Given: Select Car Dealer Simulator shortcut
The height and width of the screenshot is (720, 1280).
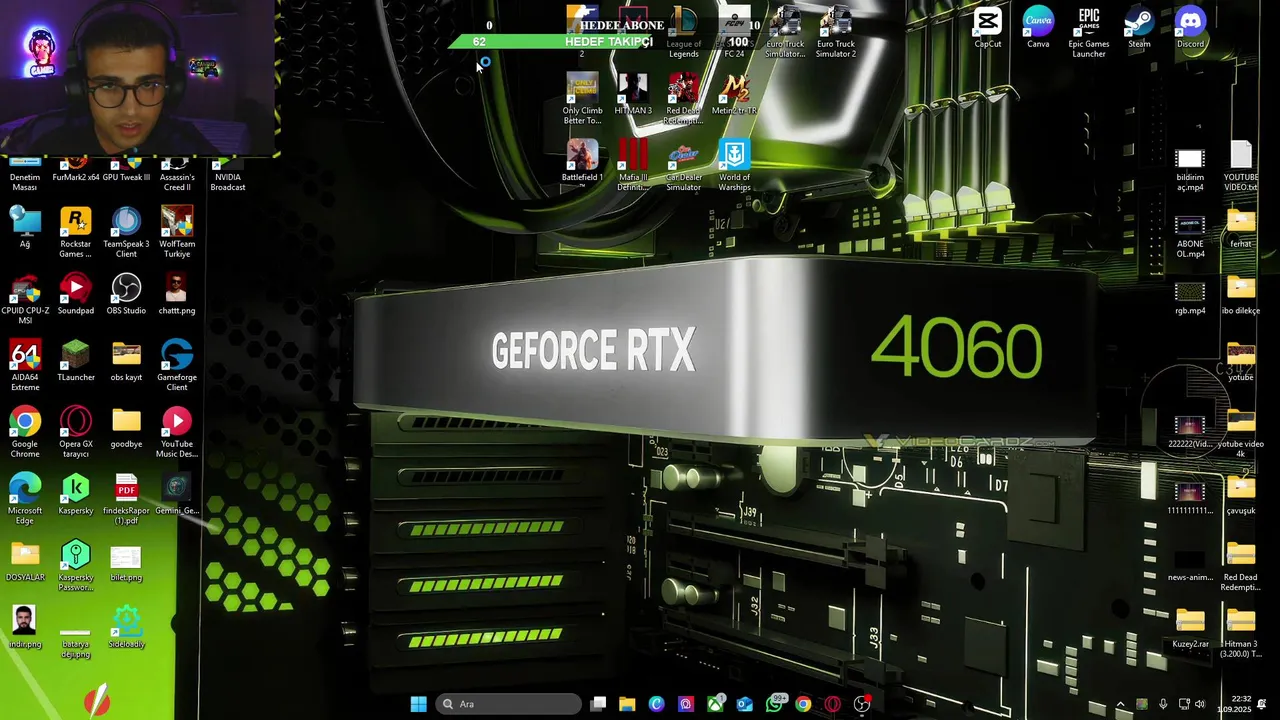Looking at the screenshot, I should 684,166.
